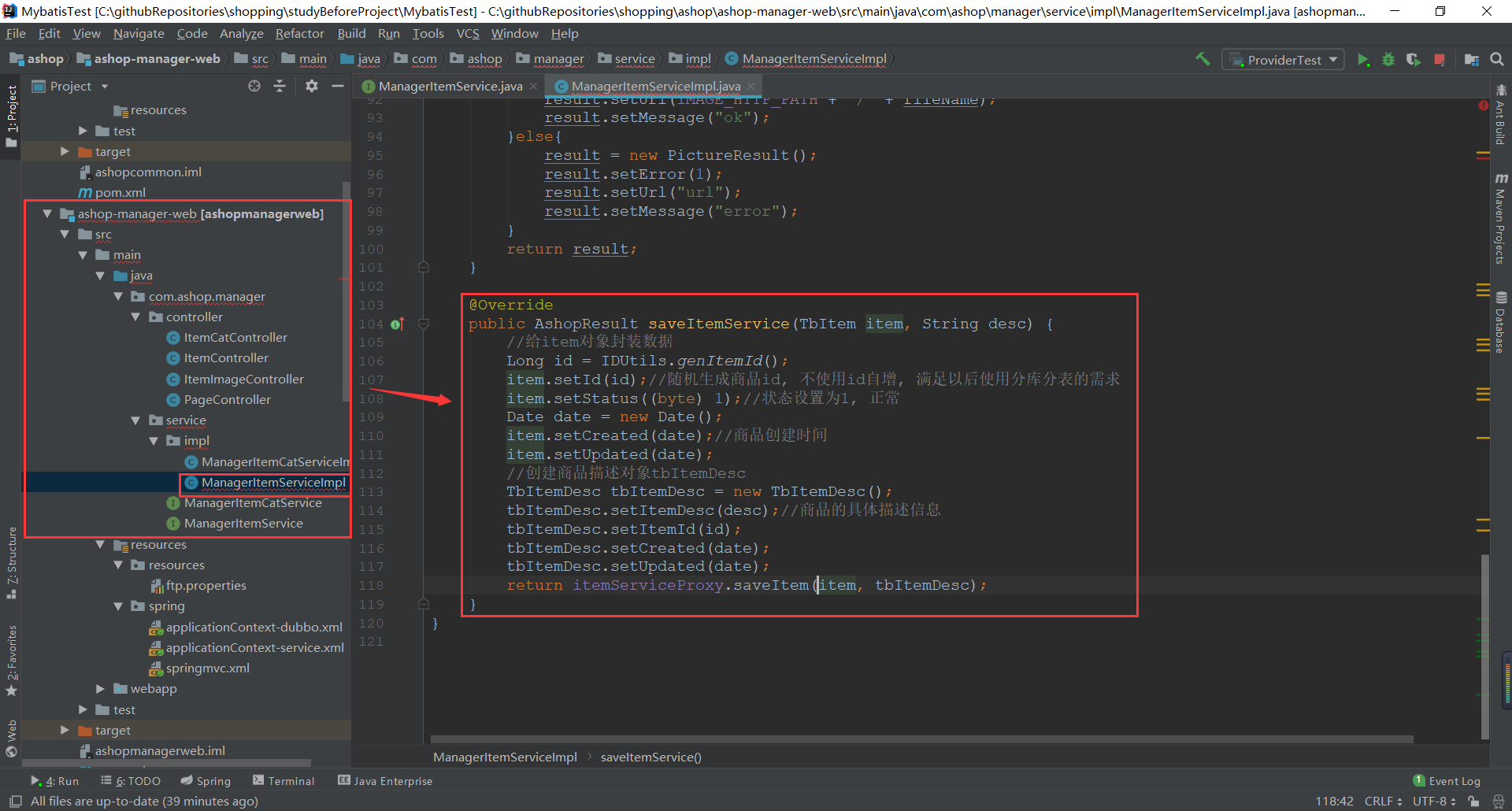
Task: Open Project Structure icon
Action: tap(1471, 60)
